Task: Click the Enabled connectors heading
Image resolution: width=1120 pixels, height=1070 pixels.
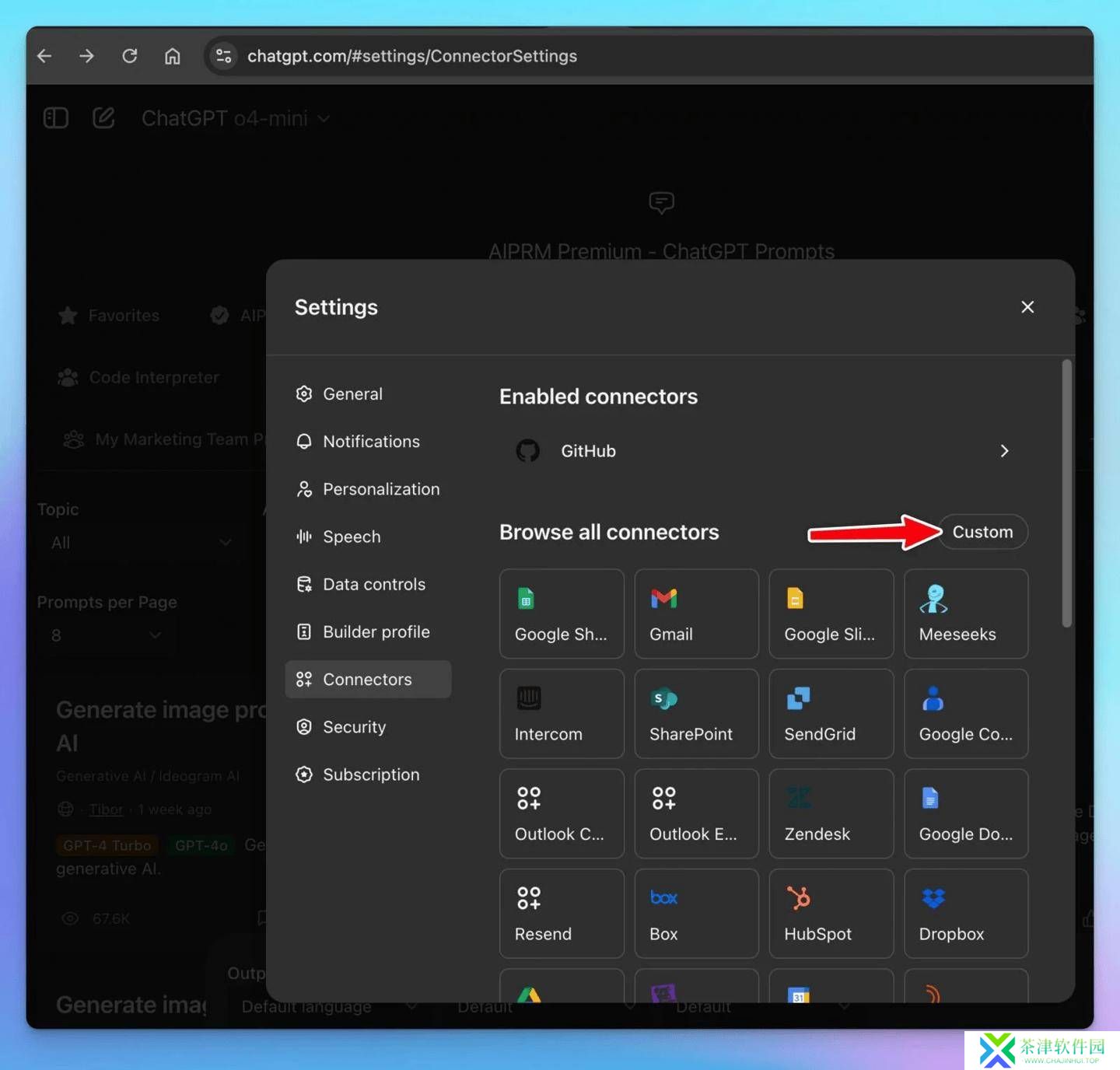Action: tap(598, 397)
